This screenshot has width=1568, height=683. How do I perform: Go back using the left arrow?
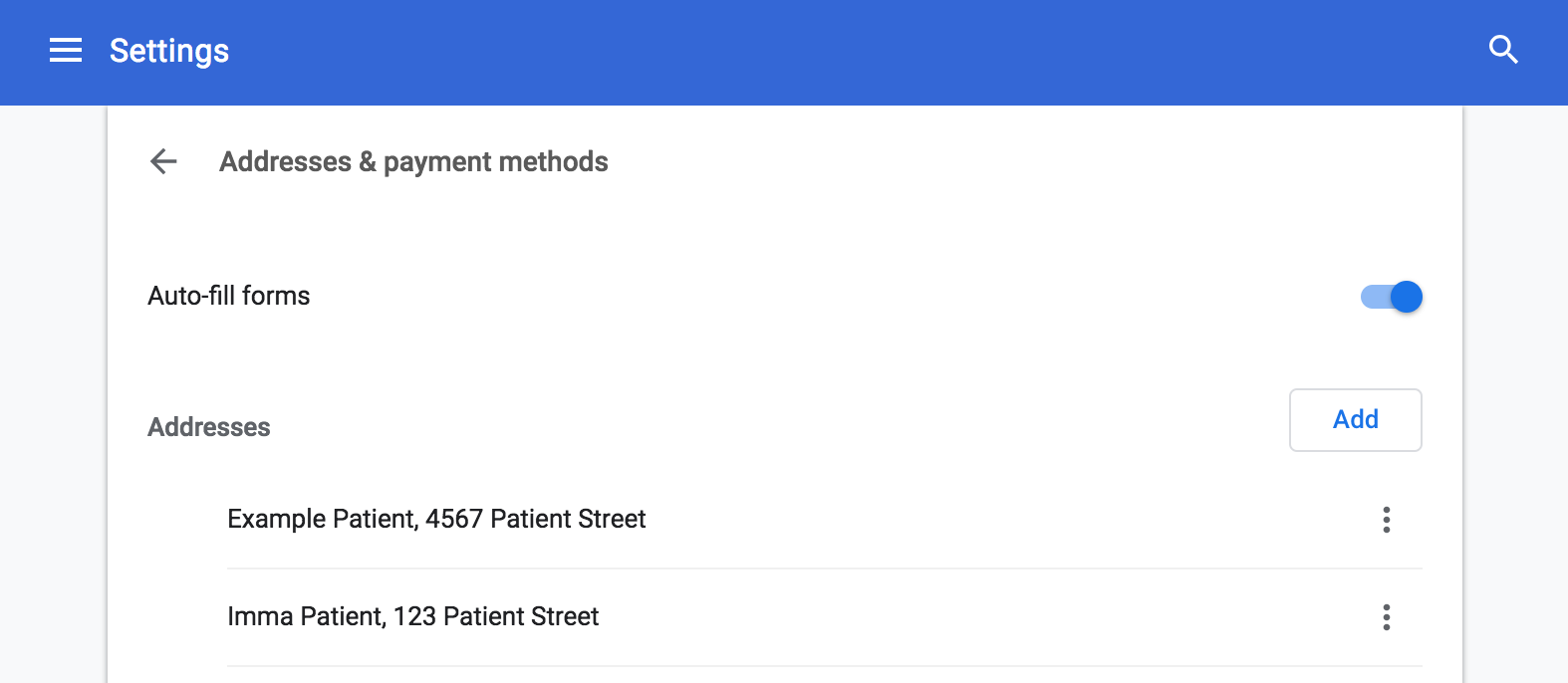pyautogui.click(x=163, y=161)
